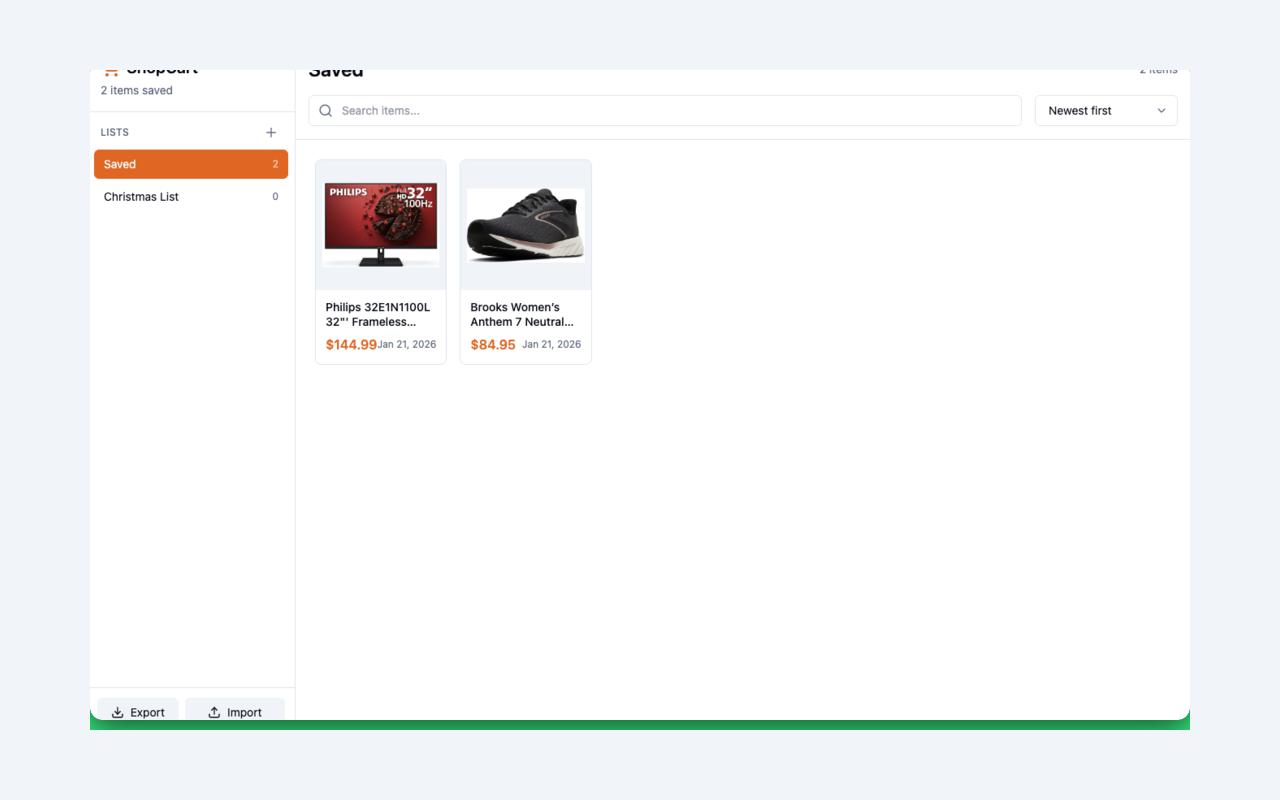The width and height of the screenshot is (1280, 800).
Task: Click the magnifier icon in search bar
Action: click(x=325, y=110)
